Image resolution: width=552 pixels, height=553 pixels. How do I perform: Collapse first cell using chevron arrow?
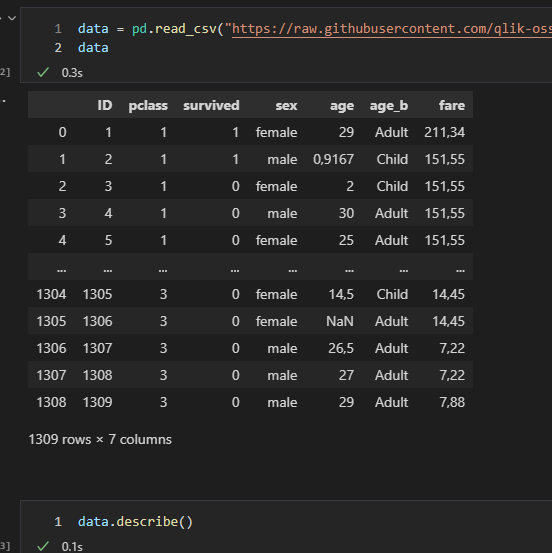pos(12,18)
